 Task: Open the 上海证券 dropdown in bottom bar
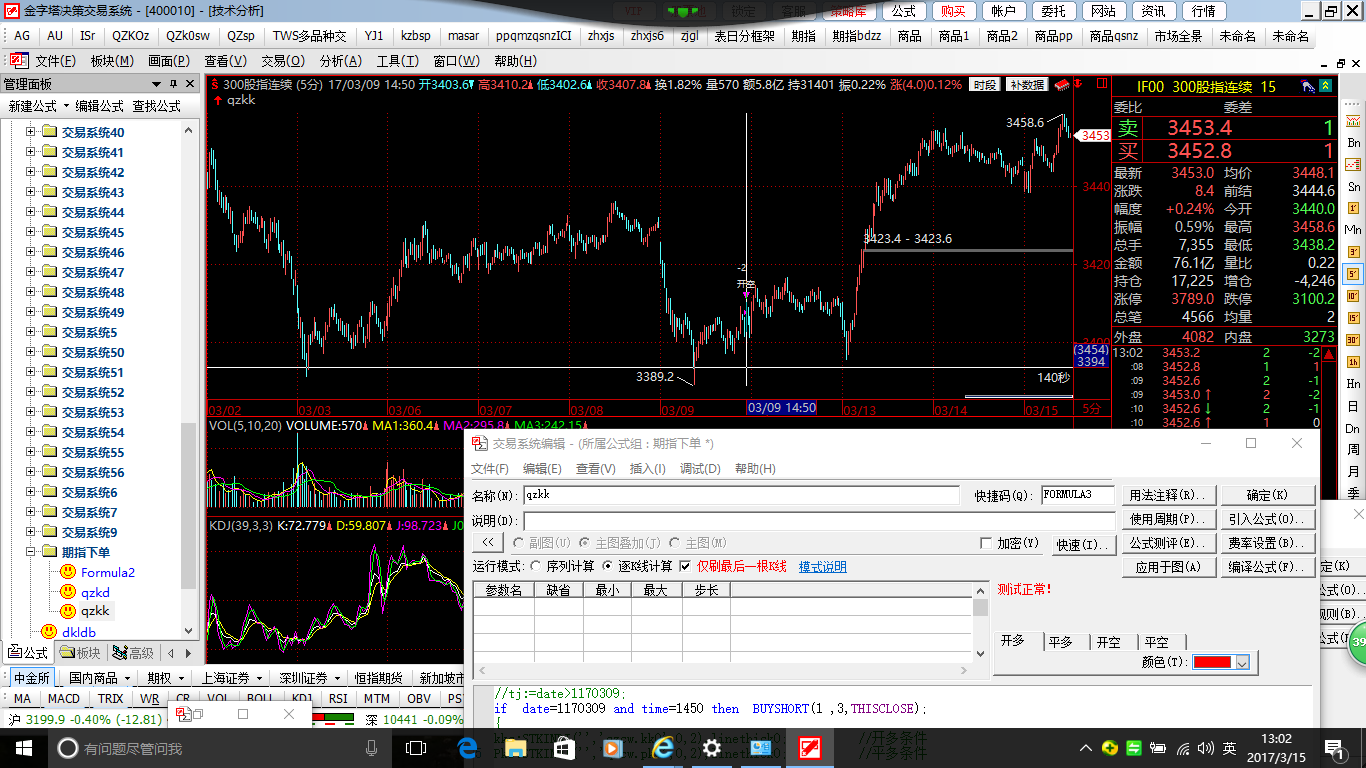259,678
